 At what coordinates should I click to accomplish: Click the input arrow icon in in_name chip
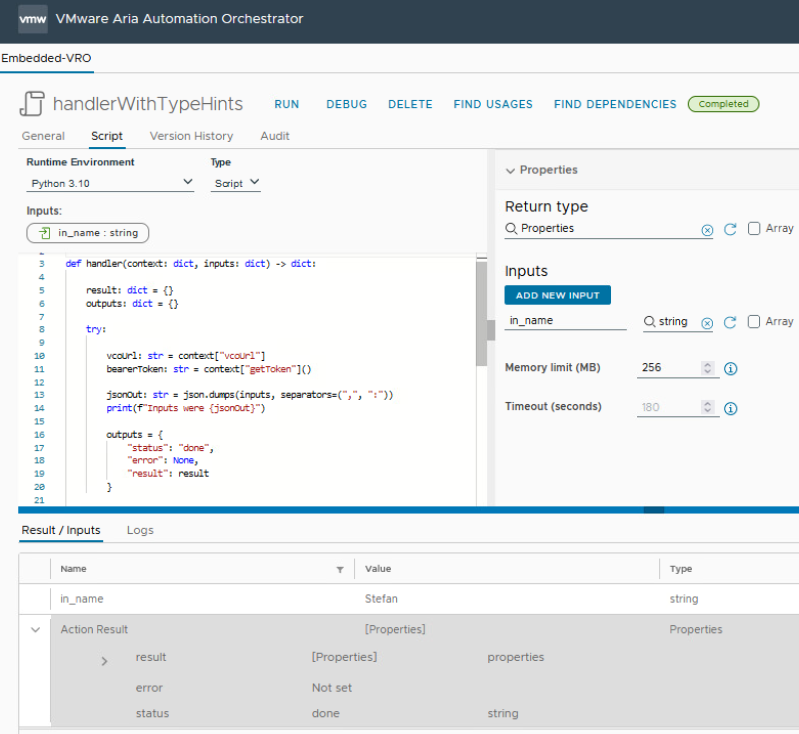(x=44, y=233)
